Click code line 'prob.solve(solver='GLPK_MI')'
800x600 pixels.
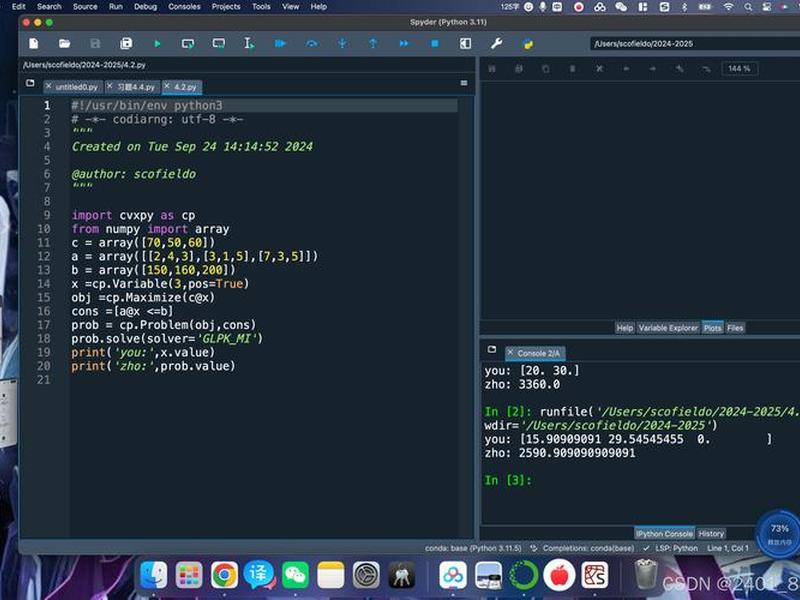(x=167, y=339)
